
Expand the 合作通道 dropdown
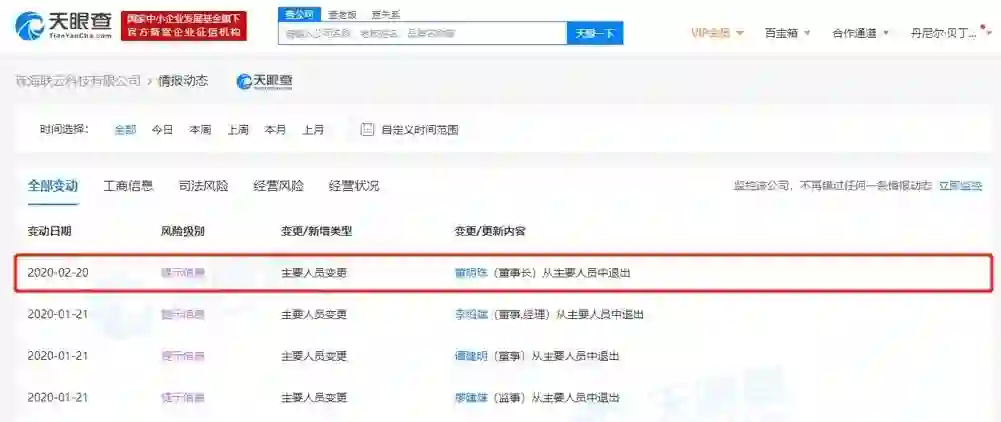[x=860, y=33]
